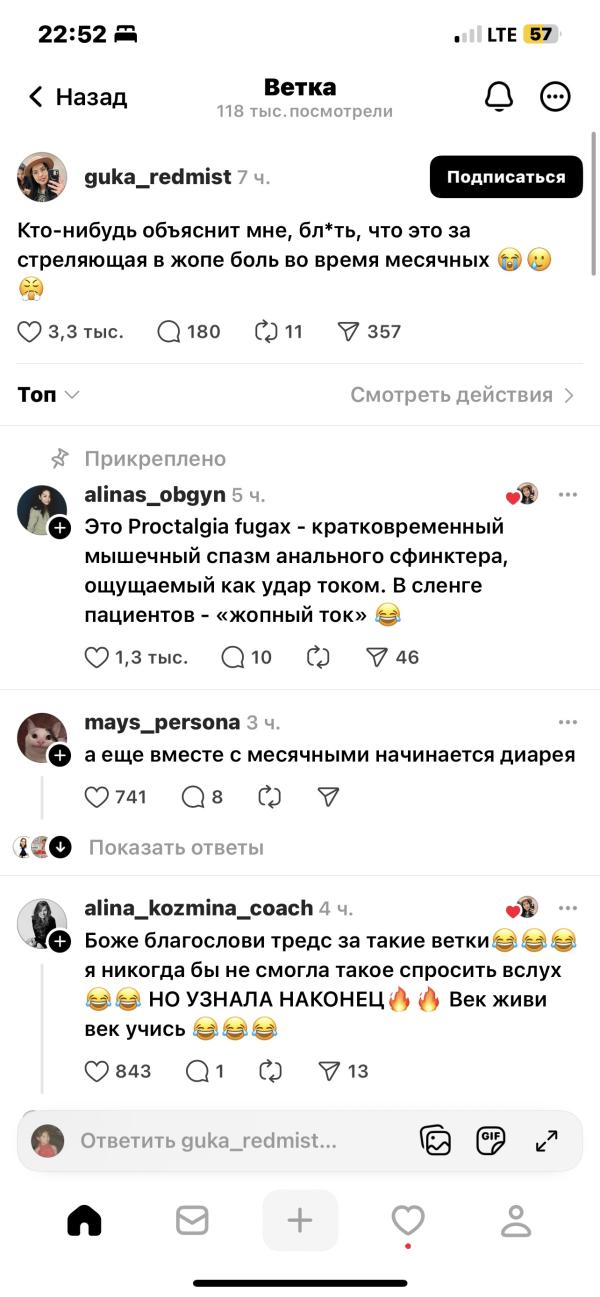Like the mays_persona reply
This screenshot has width=600, height=1297.
click(97, 797)
